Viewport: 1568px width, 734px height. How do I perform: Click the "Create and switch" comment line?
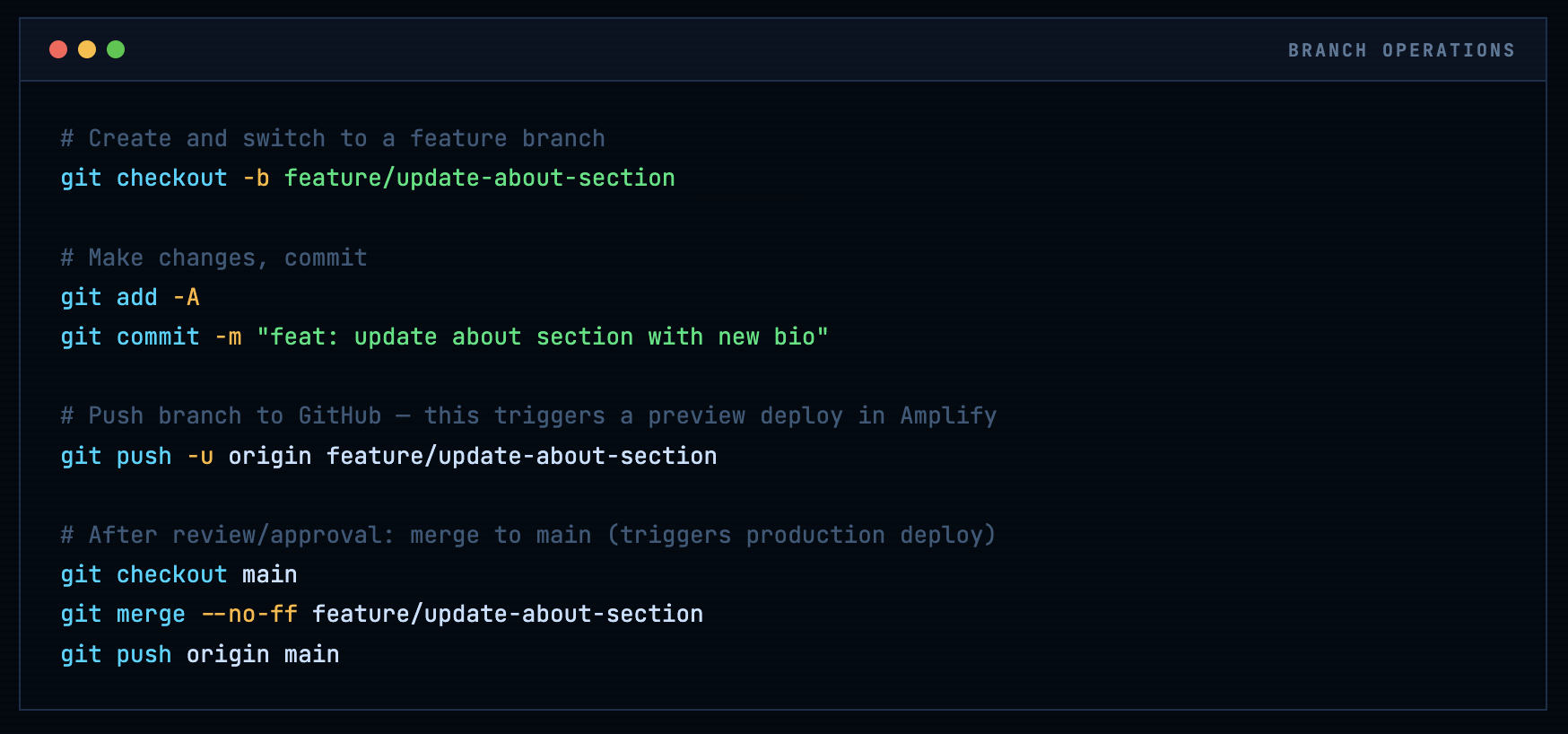(333, 138)
